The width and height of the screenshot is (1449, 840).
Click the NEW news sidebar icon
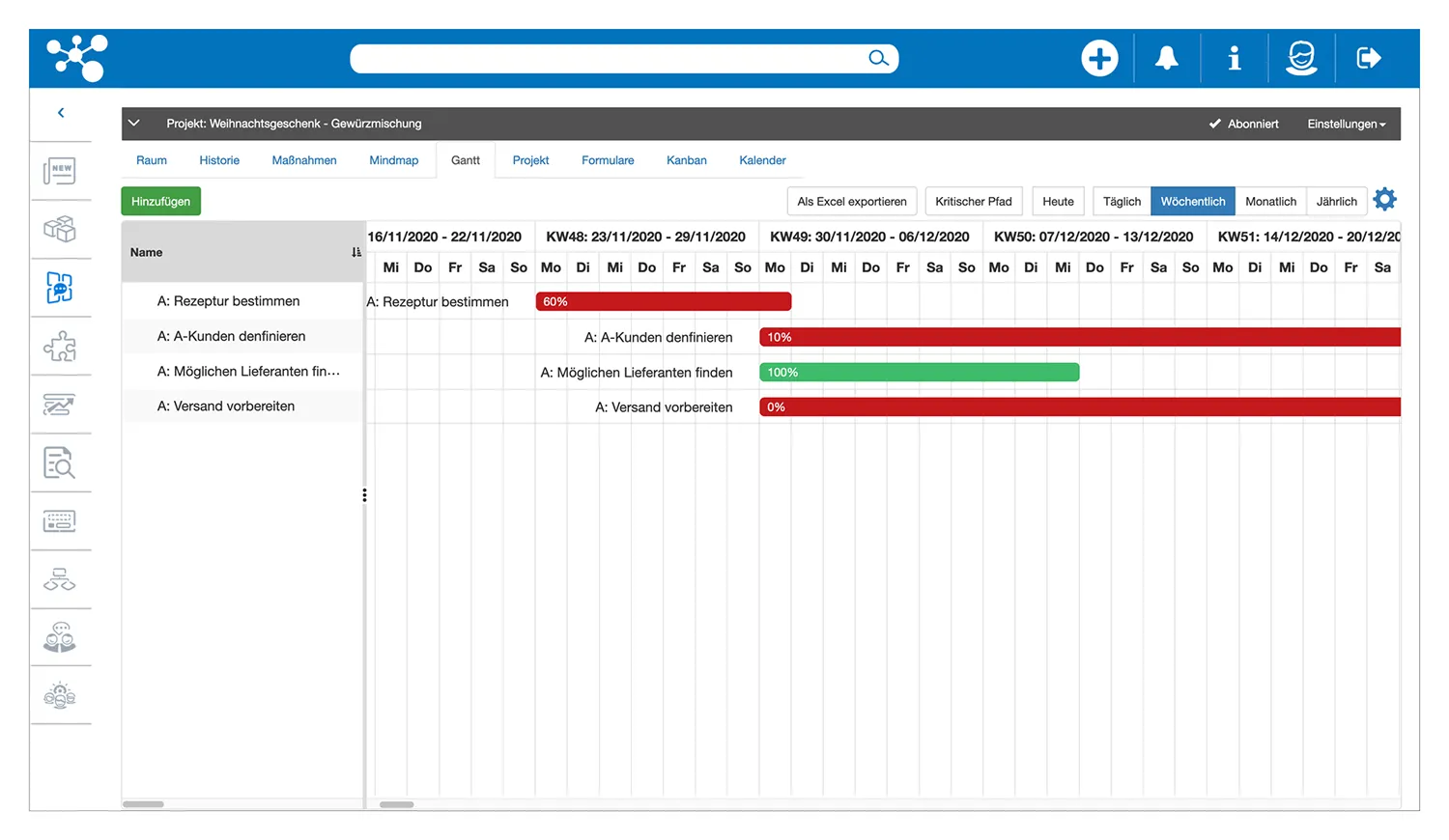60,172
